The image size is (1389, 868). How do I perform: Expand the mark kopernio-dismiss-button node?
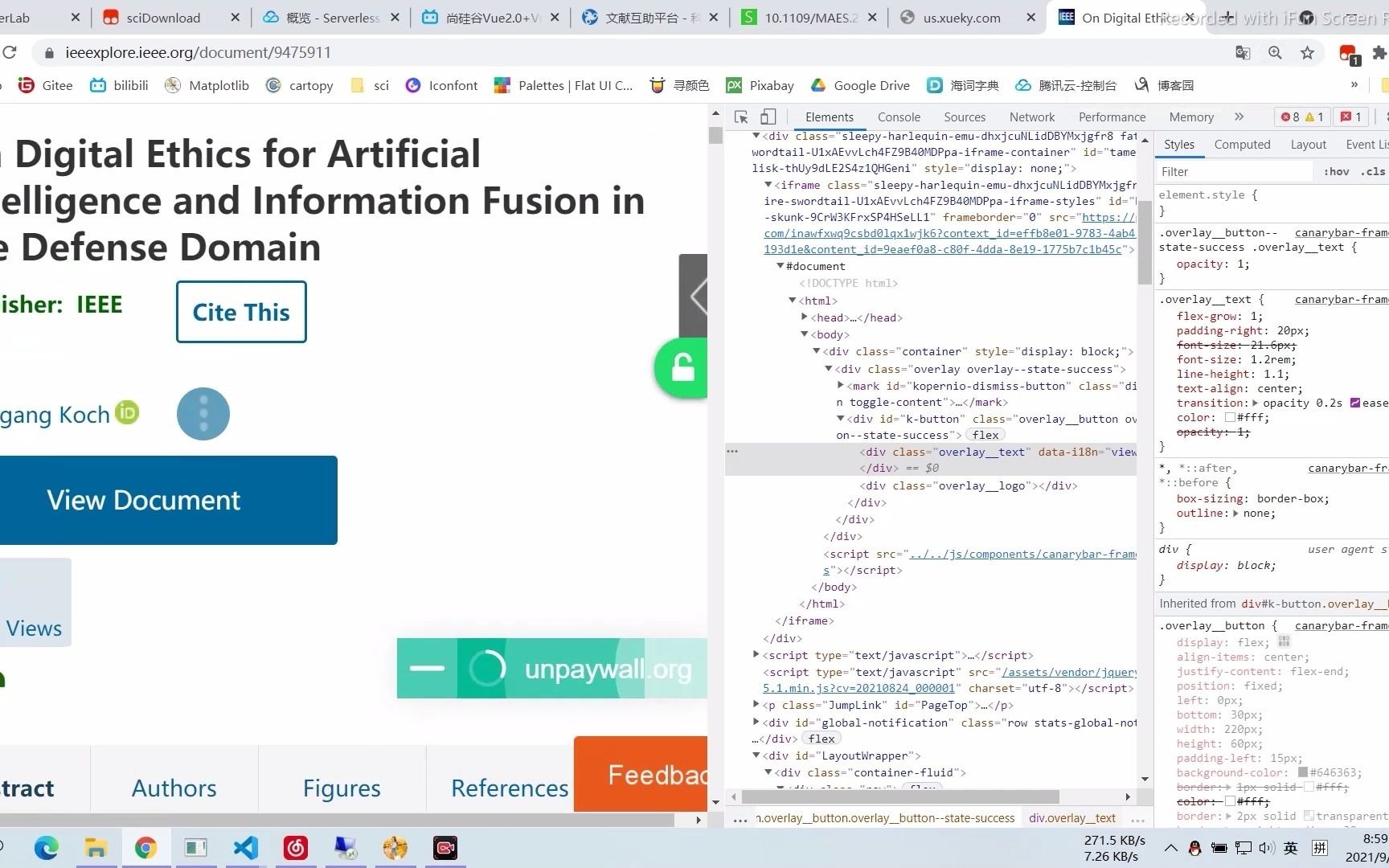[840, 386]
